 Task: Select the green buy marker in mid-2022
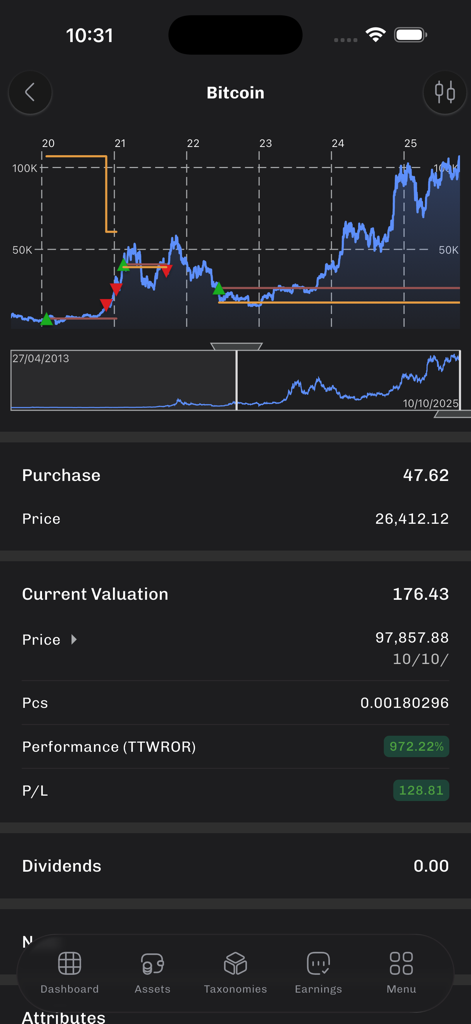(219, 288)
